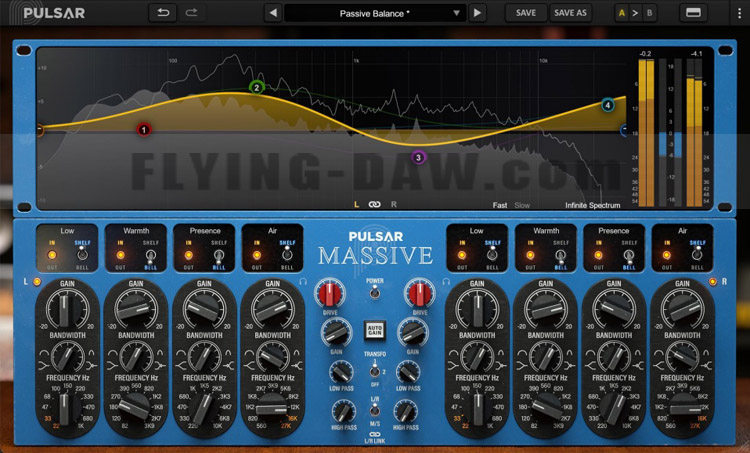
Task: Toggle left Air band In/Out switch
Action: point(257,255)
